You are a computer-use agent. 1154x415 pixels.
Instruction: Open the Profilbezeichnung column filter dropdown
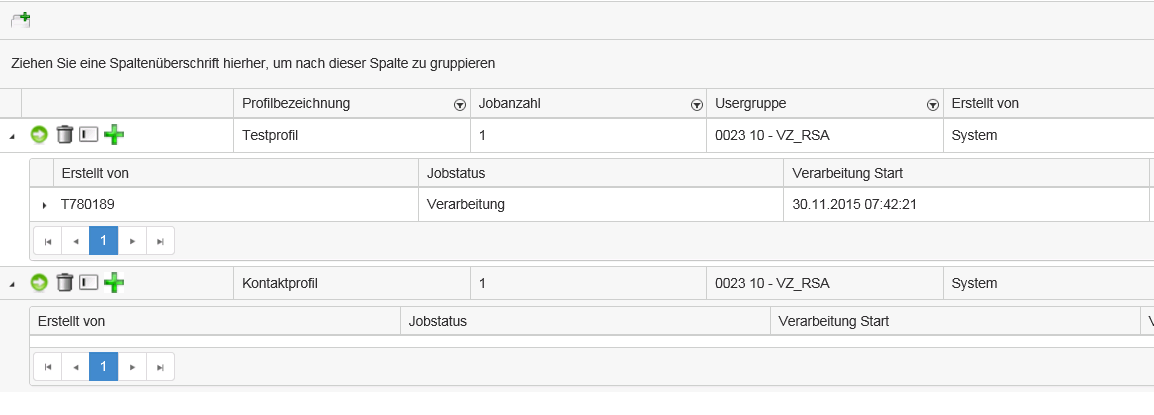pos(460,104)
